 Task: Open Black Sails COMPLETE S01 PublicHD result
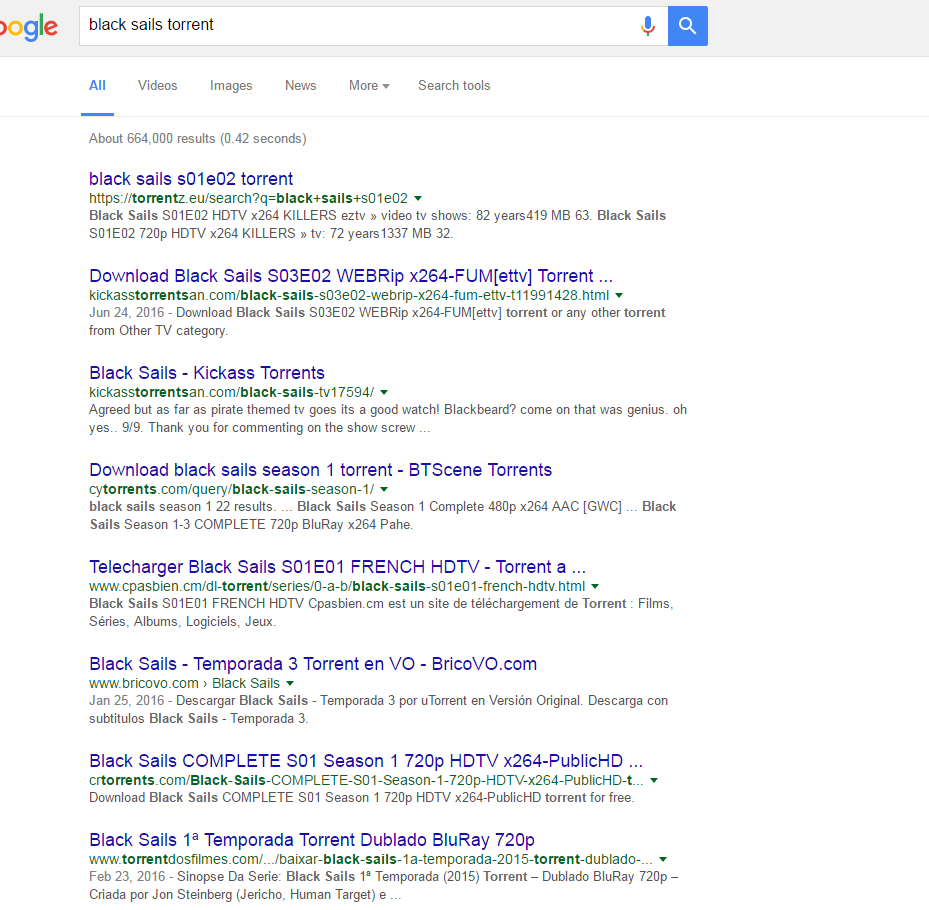(366, 761)
